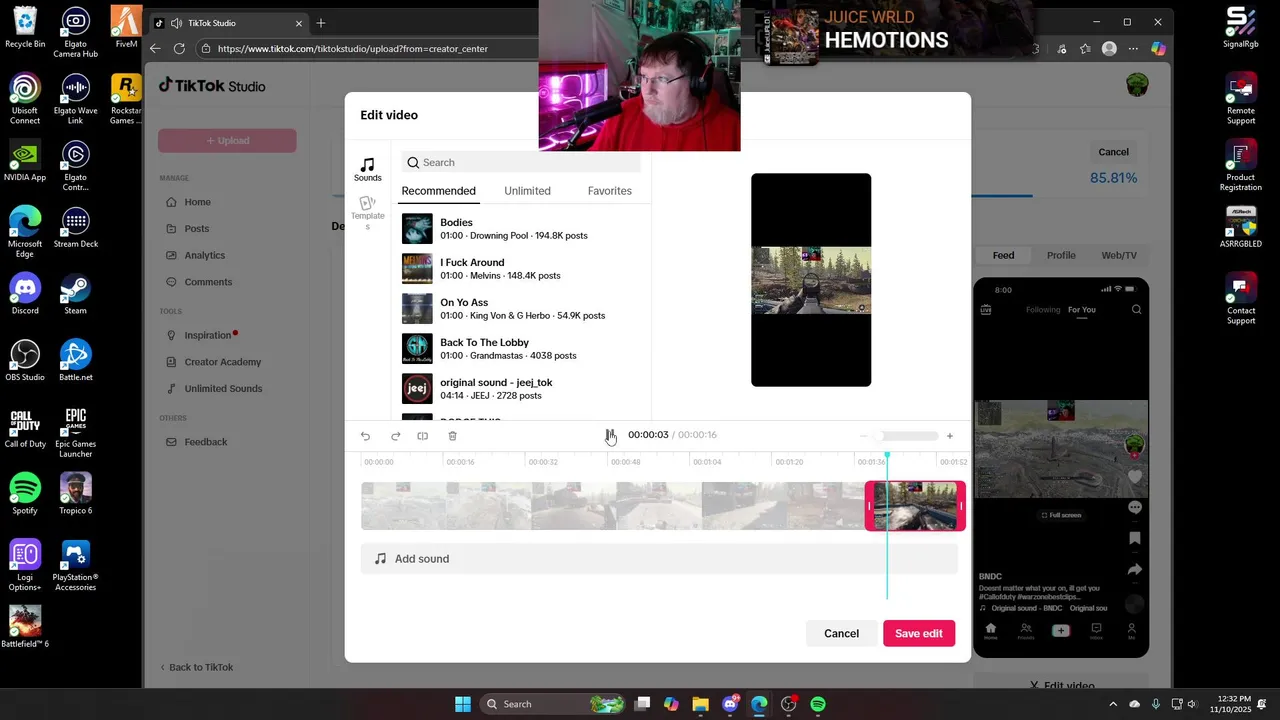This screenshot has width=1280, height=720.
Task: Choose the Melvins track in the sounds list
Action: tap(521, 269)
